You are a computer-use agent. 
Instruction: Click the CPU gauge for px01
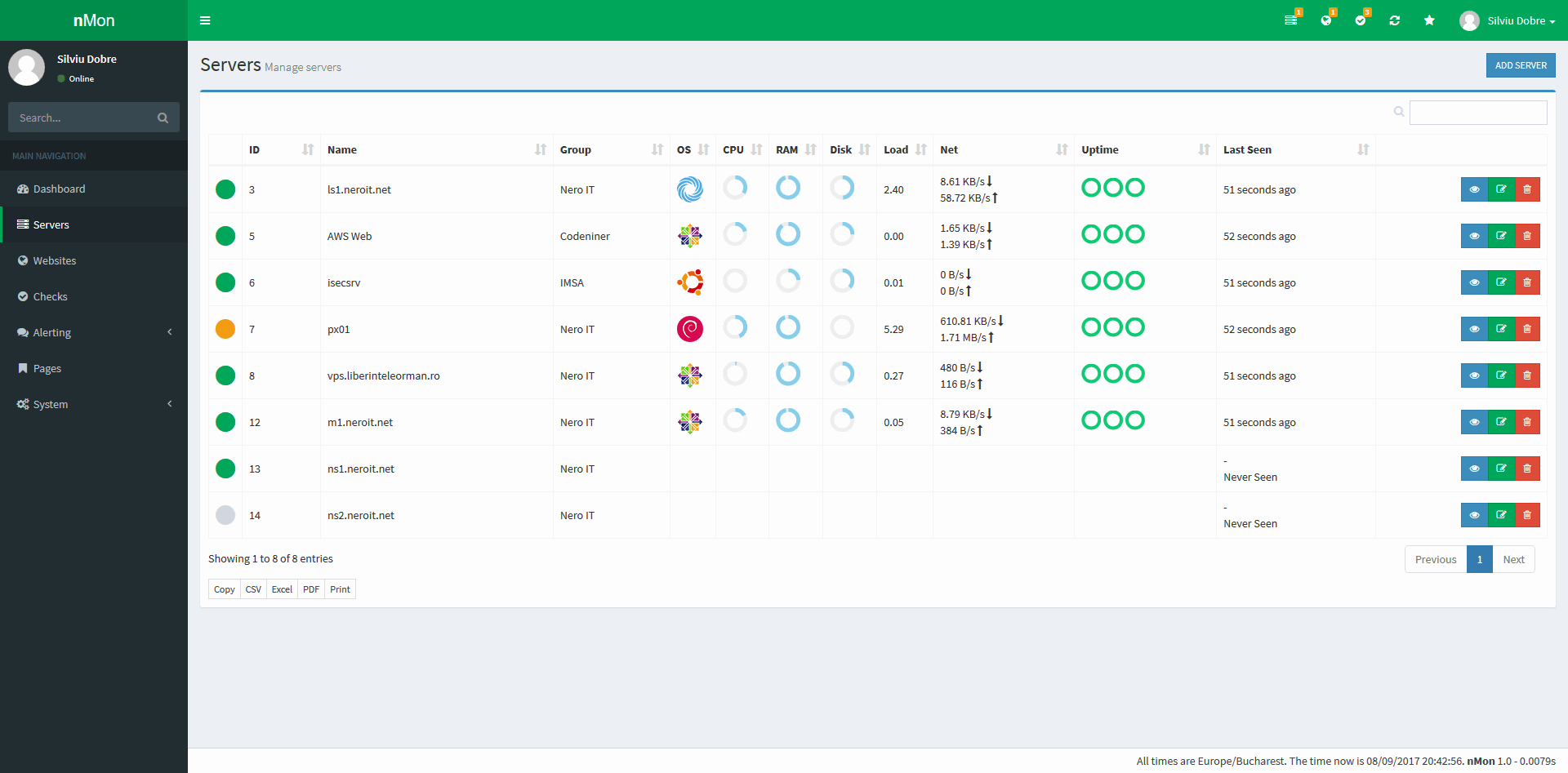[735, 327]
